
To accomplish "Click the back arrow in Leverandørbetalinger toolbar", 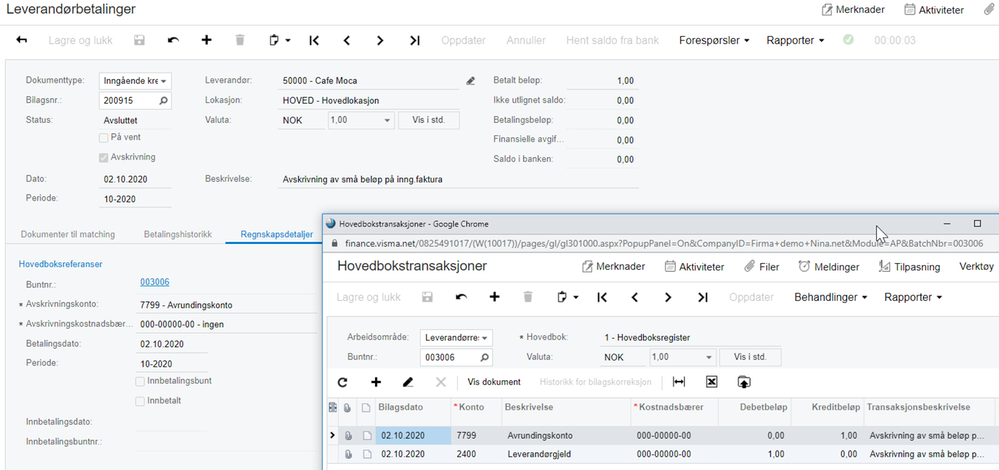I will [22, 41].
